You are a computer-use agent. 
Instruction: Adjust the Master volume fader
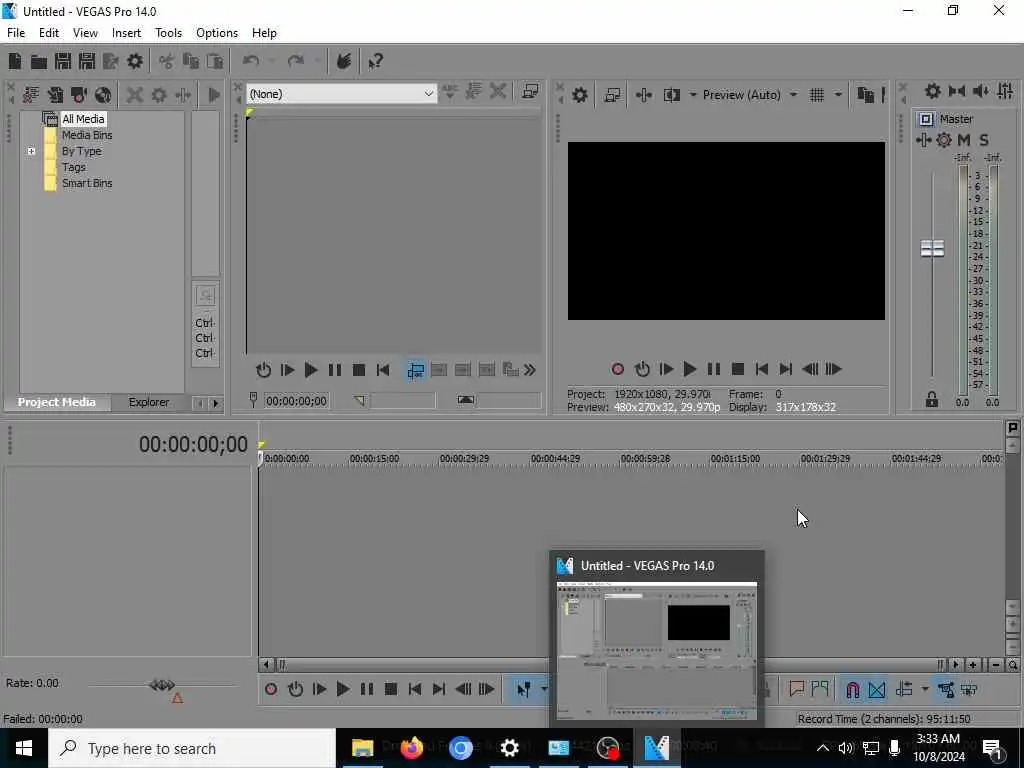932,248
